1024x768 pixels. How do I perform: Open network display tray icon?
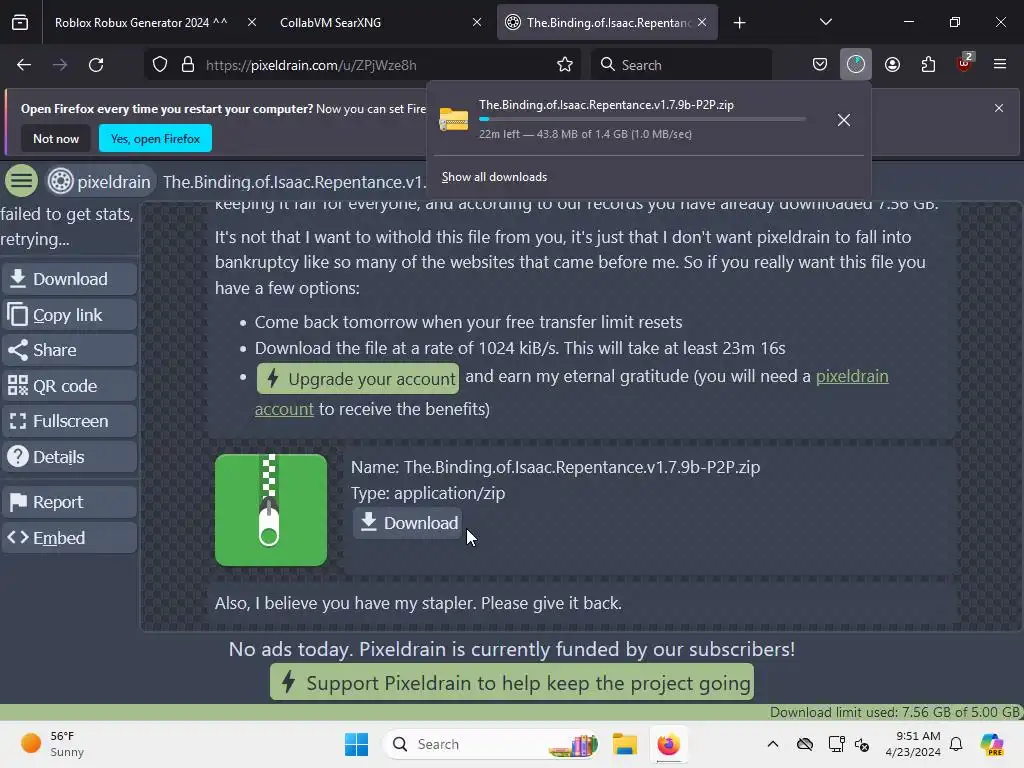(836, 744)
